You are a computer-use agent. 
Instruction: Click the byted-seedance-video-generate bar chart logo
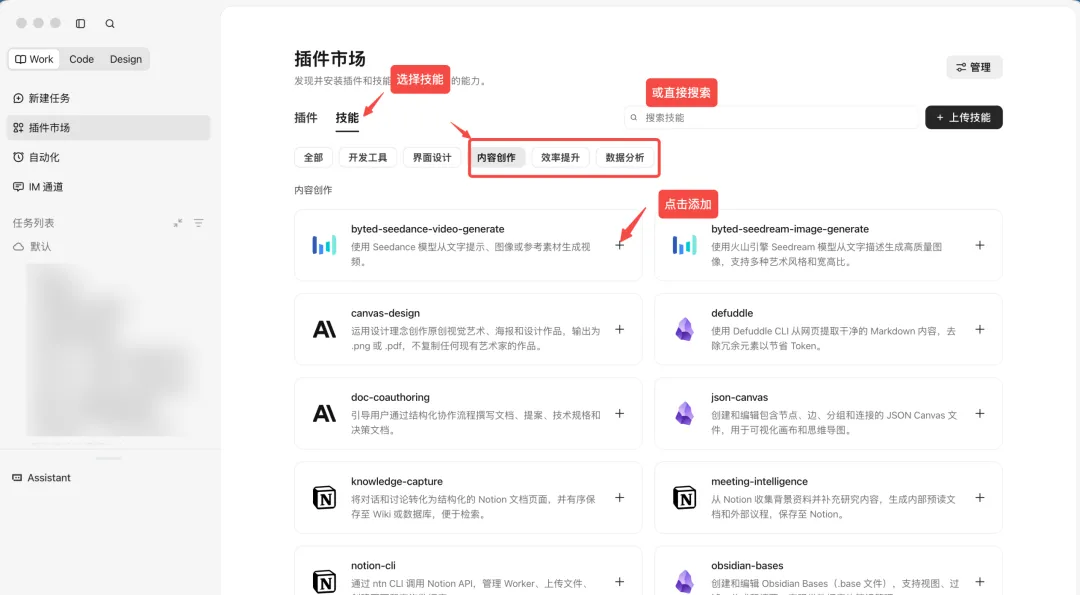324,245
